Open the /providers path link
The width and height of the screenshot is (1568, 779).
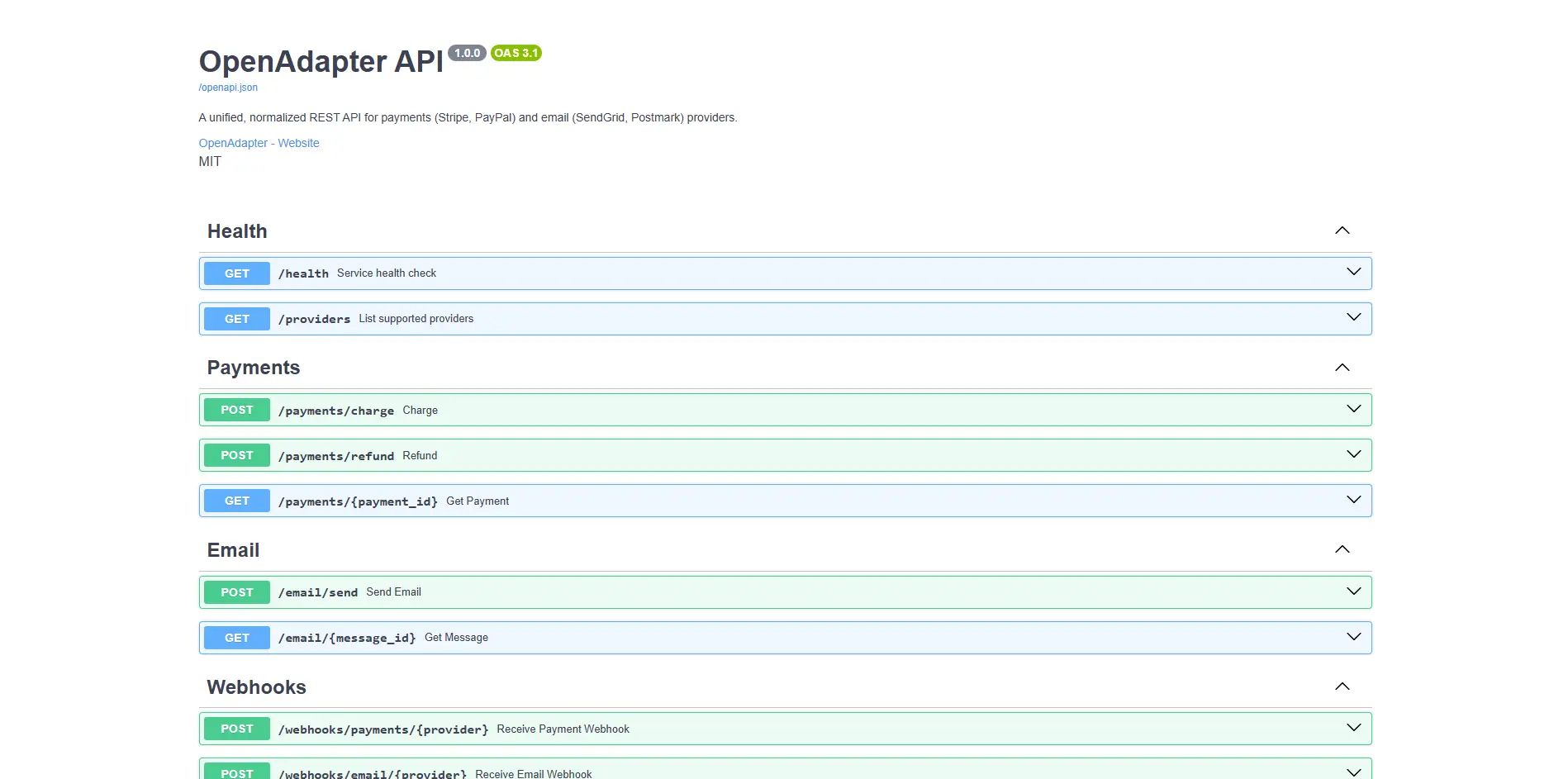pos(314,319)
